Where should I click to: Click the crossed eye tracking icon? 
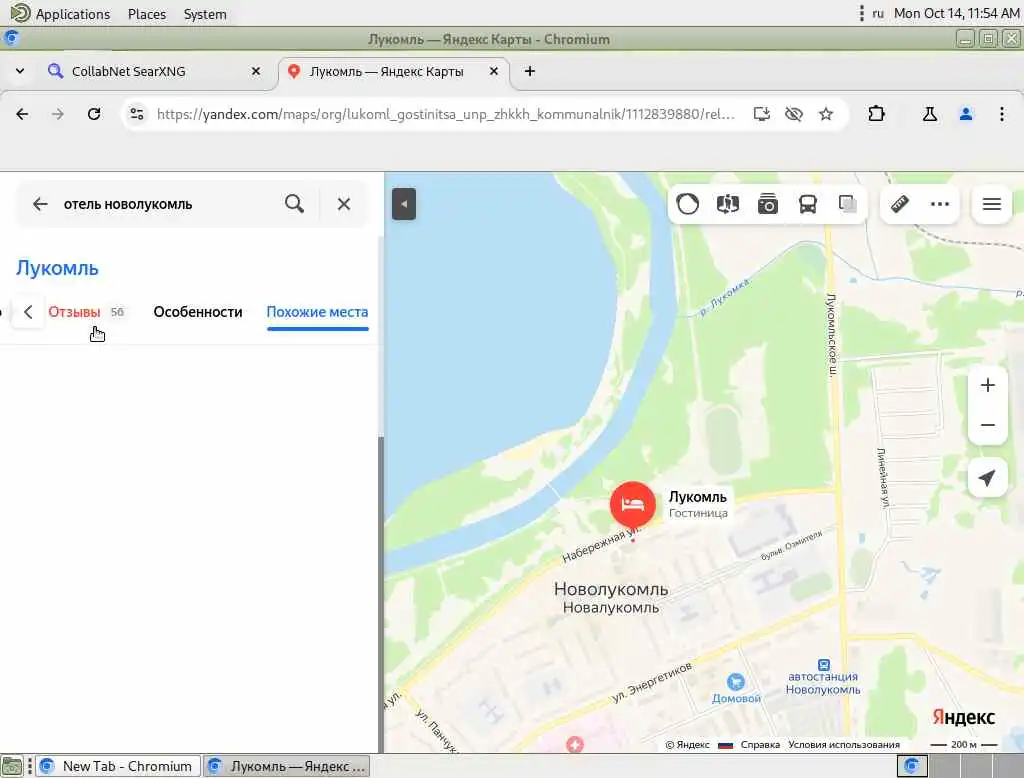click(x=793, y=114)
